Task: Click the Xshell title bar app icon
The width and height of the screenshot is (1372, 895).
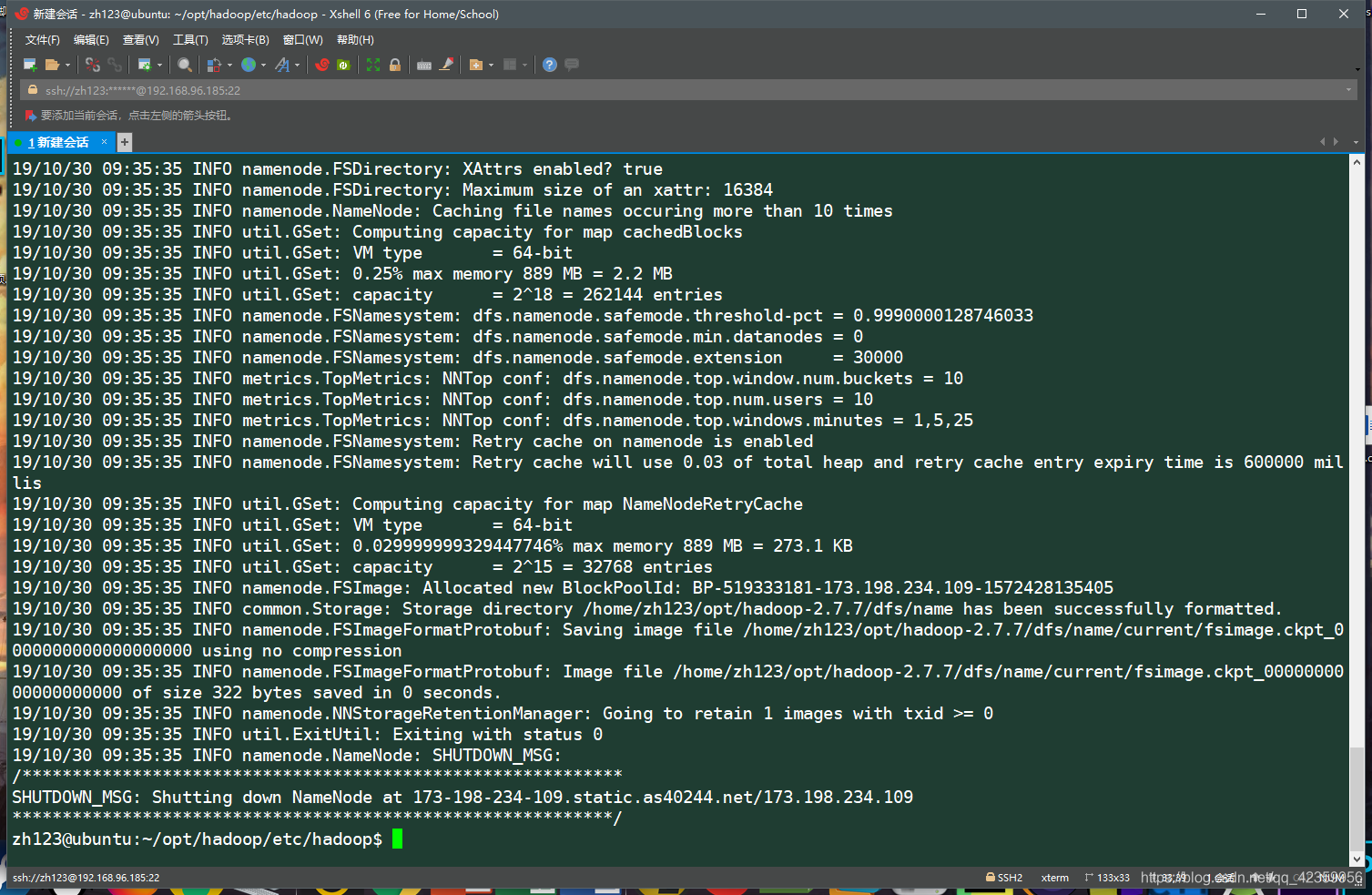Action: pos(22,14)
